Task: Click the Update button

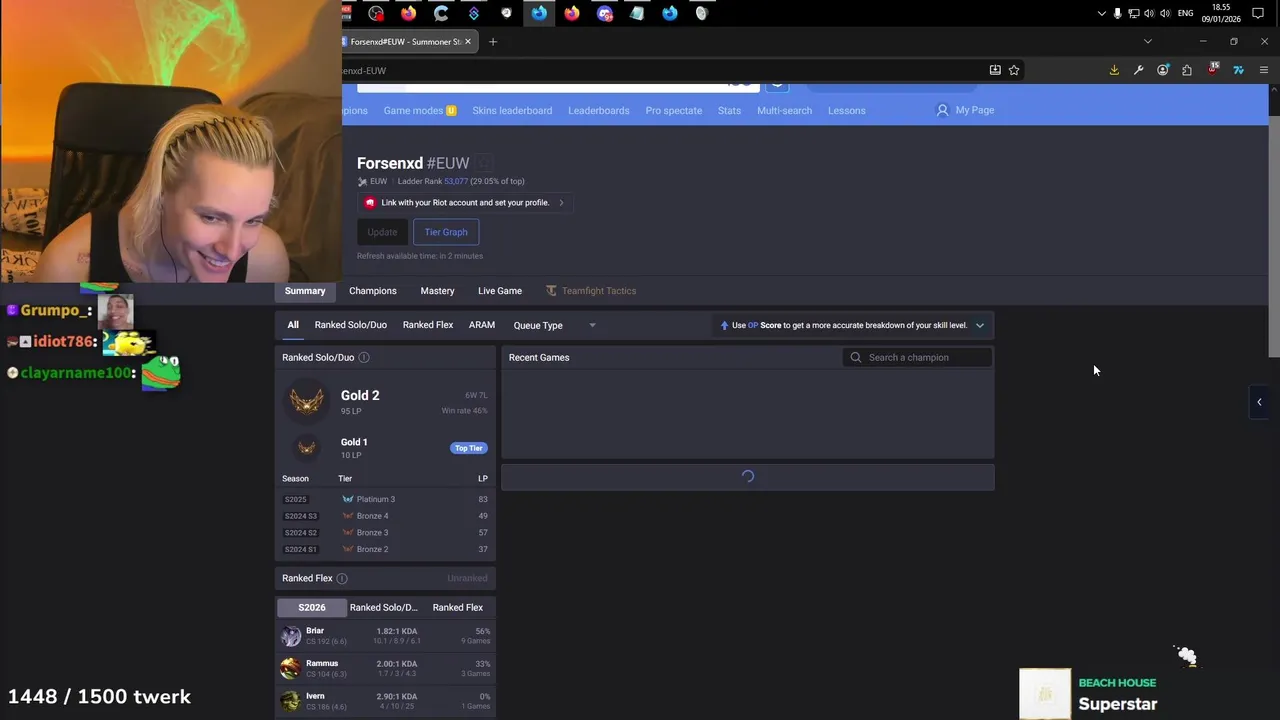Action: (x=382, y=232)
